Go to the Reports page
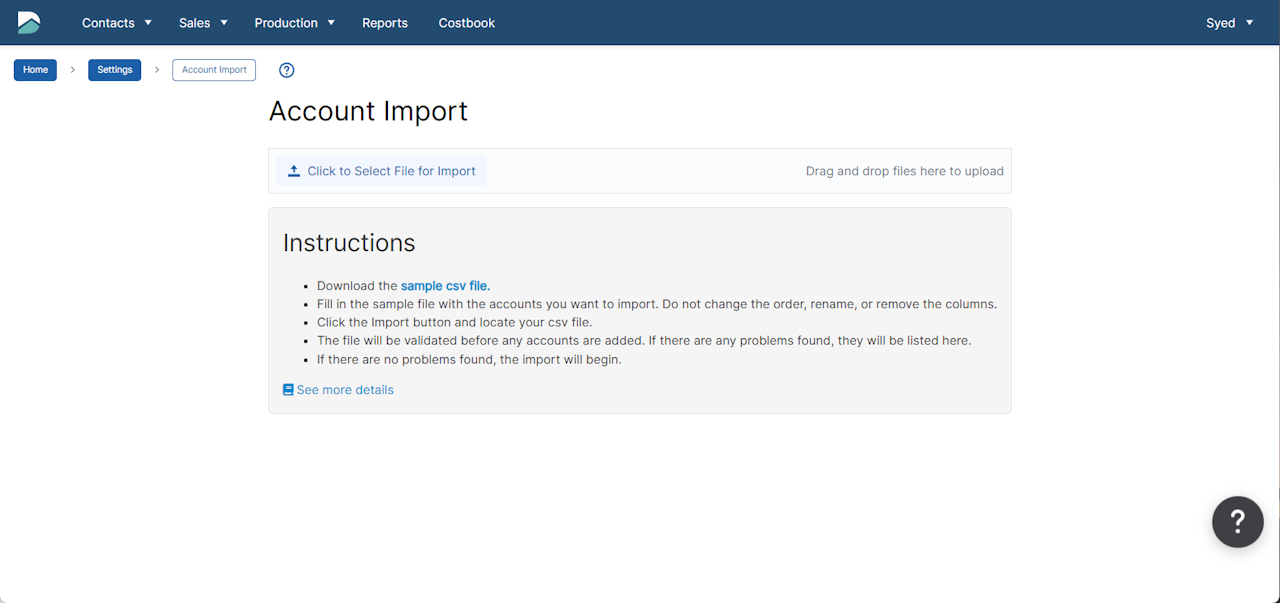The height and width of the screenshot is (603, 1280). (x=385, y=23)
